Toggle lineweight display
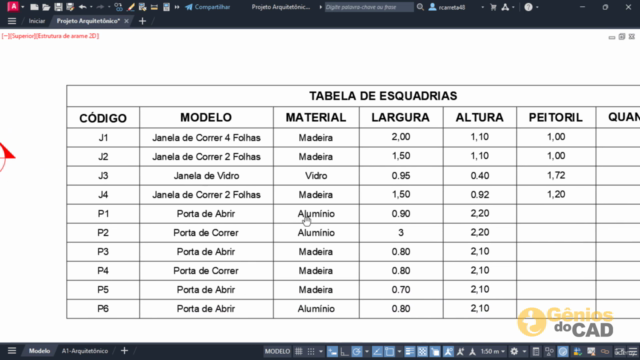640x360 pixels. (x=409, y=351)
